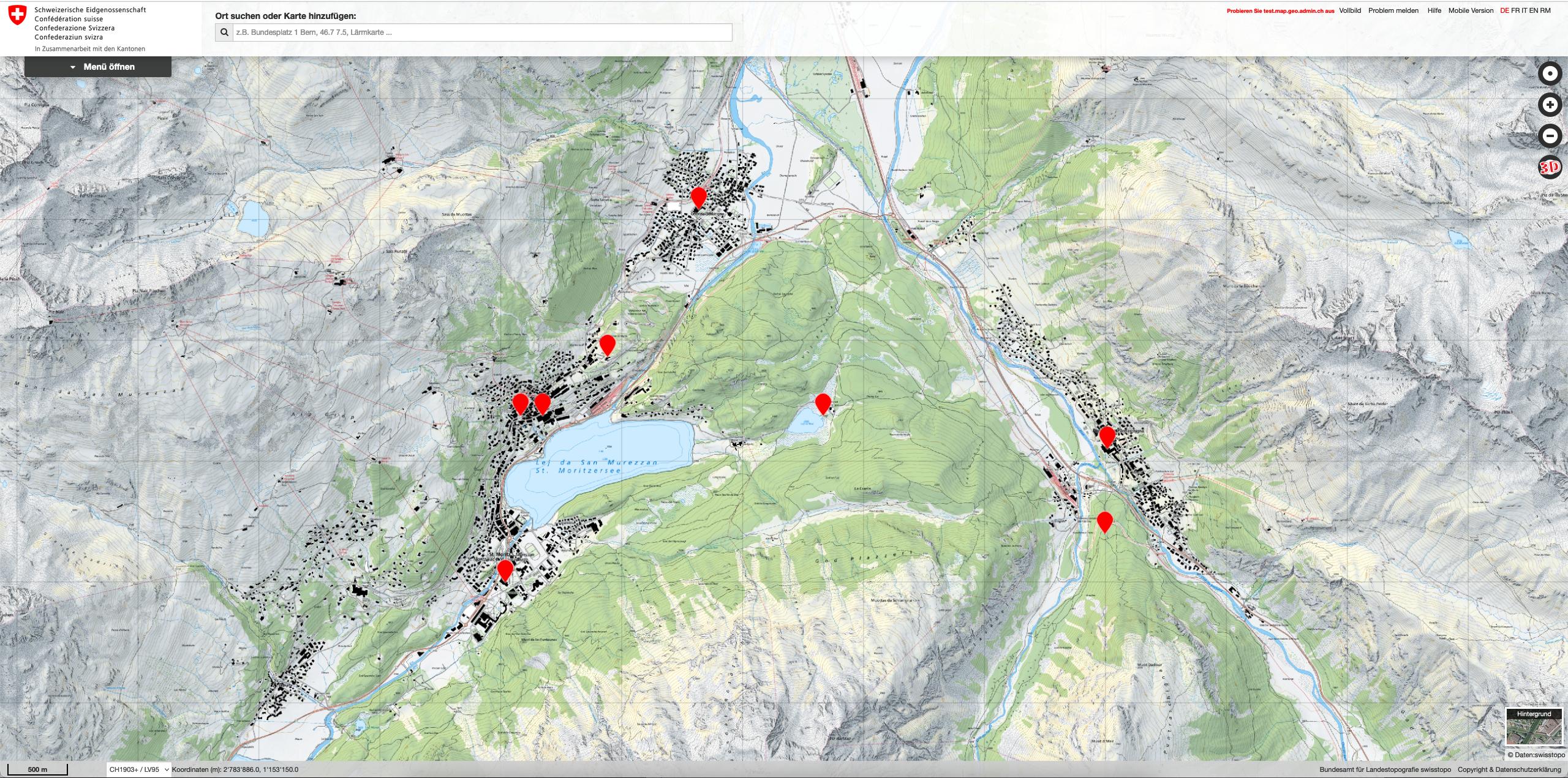Open the Mobile Version link
1568x778 pixels.
pyautogui.click(x=1471, y=10)
